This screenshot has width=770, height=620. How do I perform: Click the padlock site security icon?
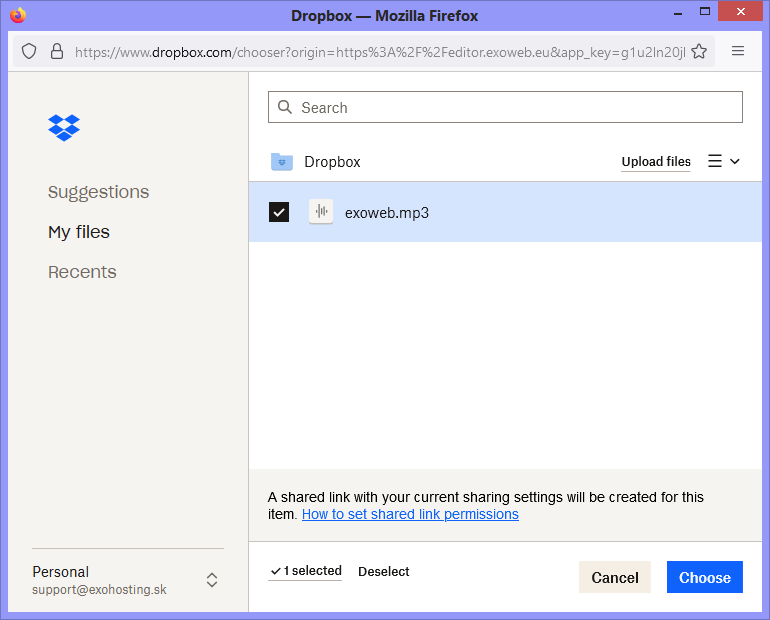57,51
